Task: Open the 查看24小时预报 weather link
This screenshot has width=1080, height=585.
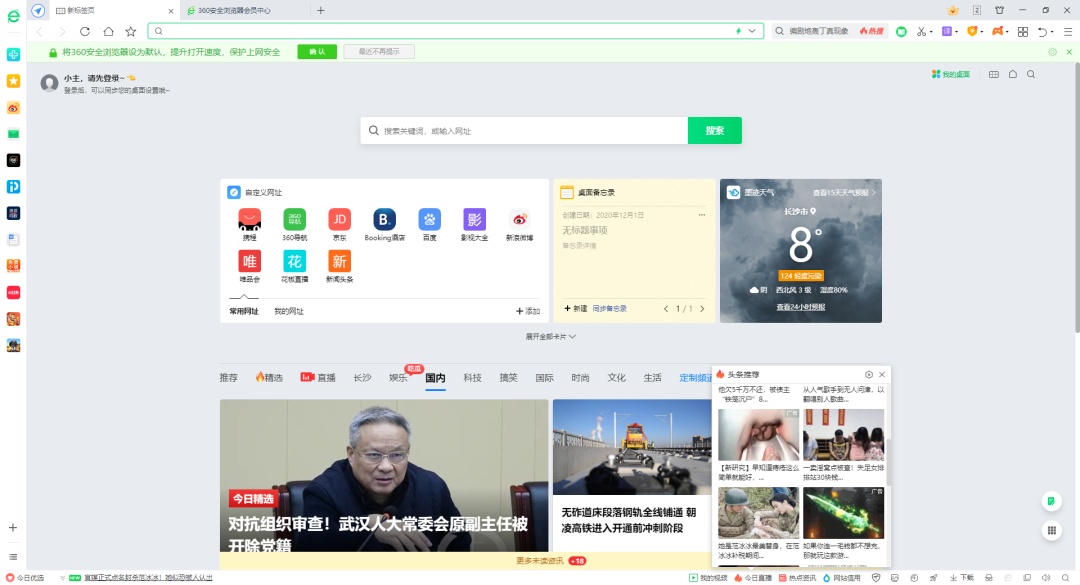Action: coord(800,307)
